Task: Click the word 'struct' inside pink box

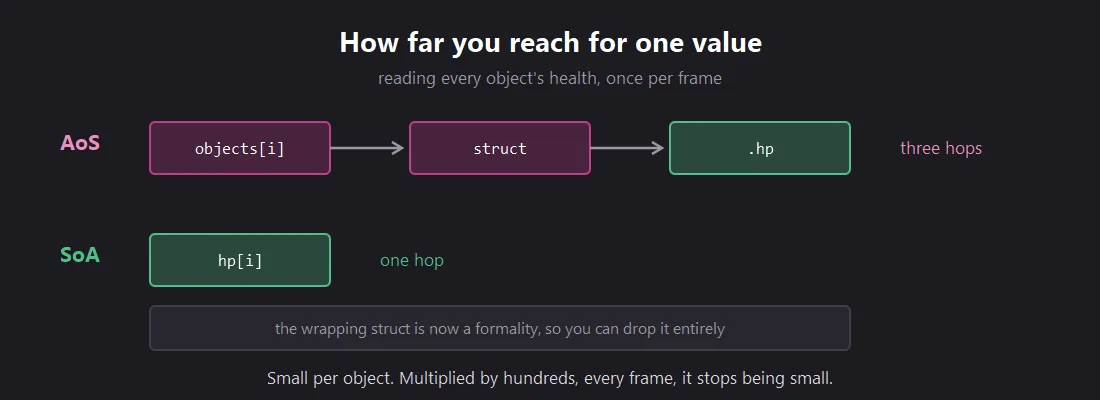Action: [499, 149]
